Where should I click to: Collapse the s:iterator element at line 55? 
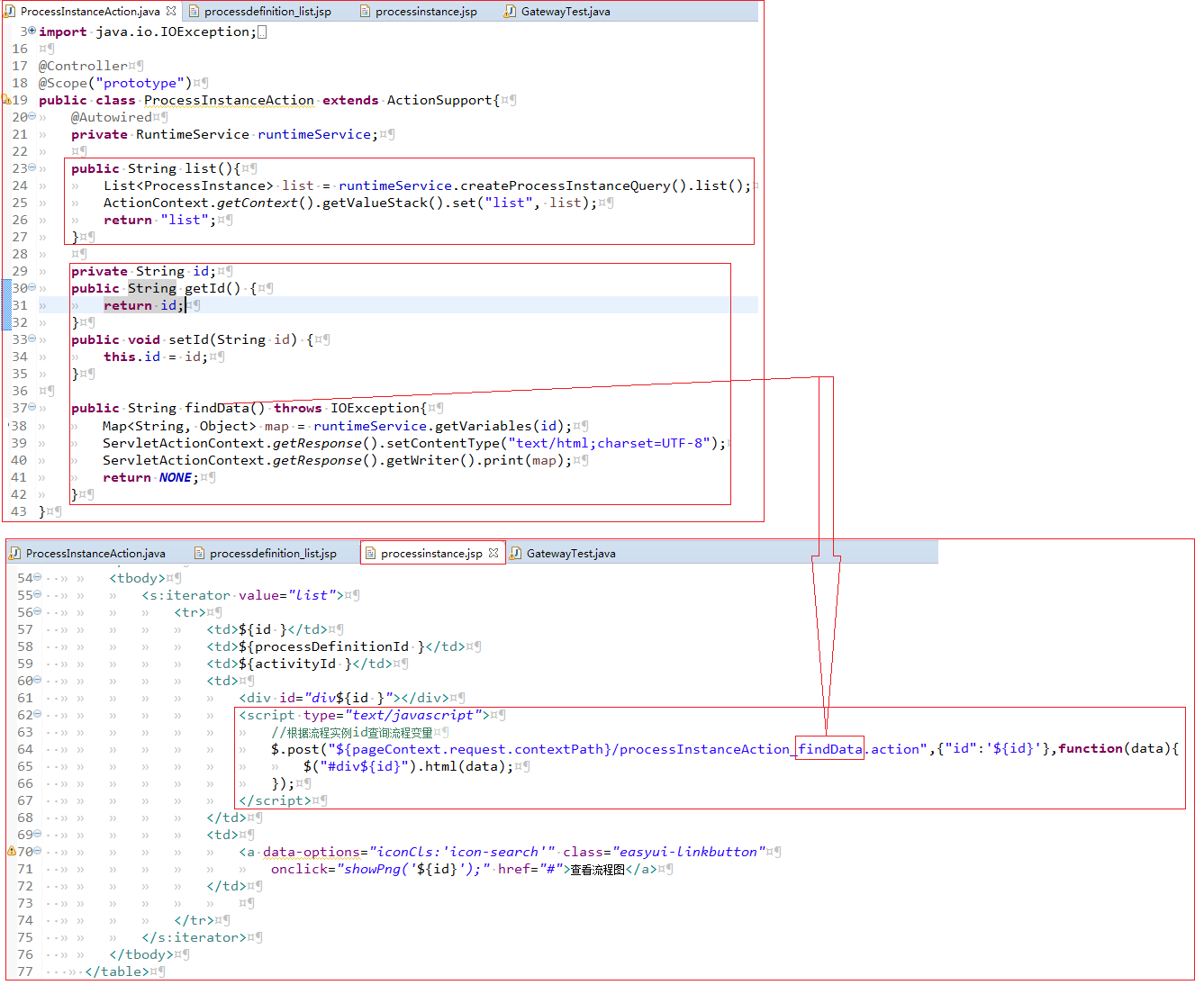click(x=37, y=594)
